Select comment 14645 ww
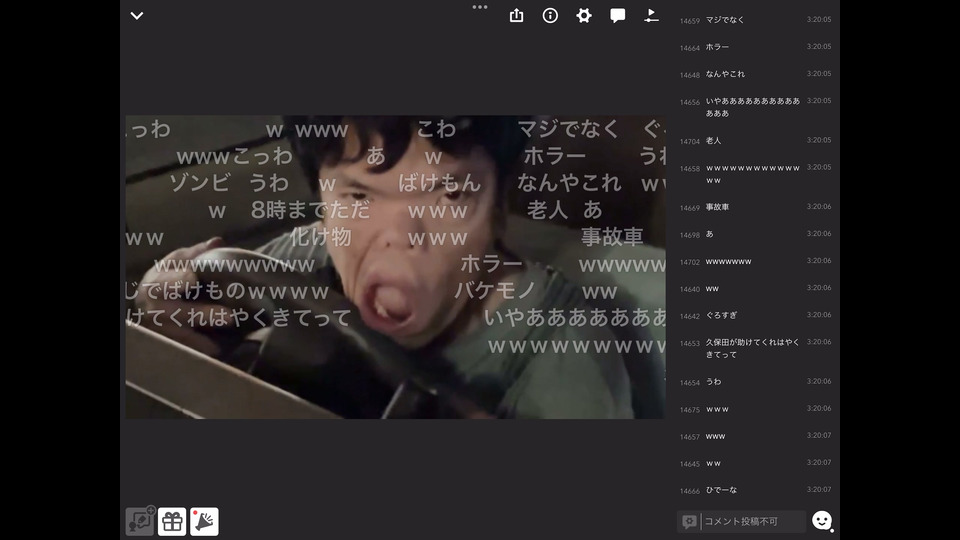Viewport: 960px width, 540px height. click(x=756, y=463)
